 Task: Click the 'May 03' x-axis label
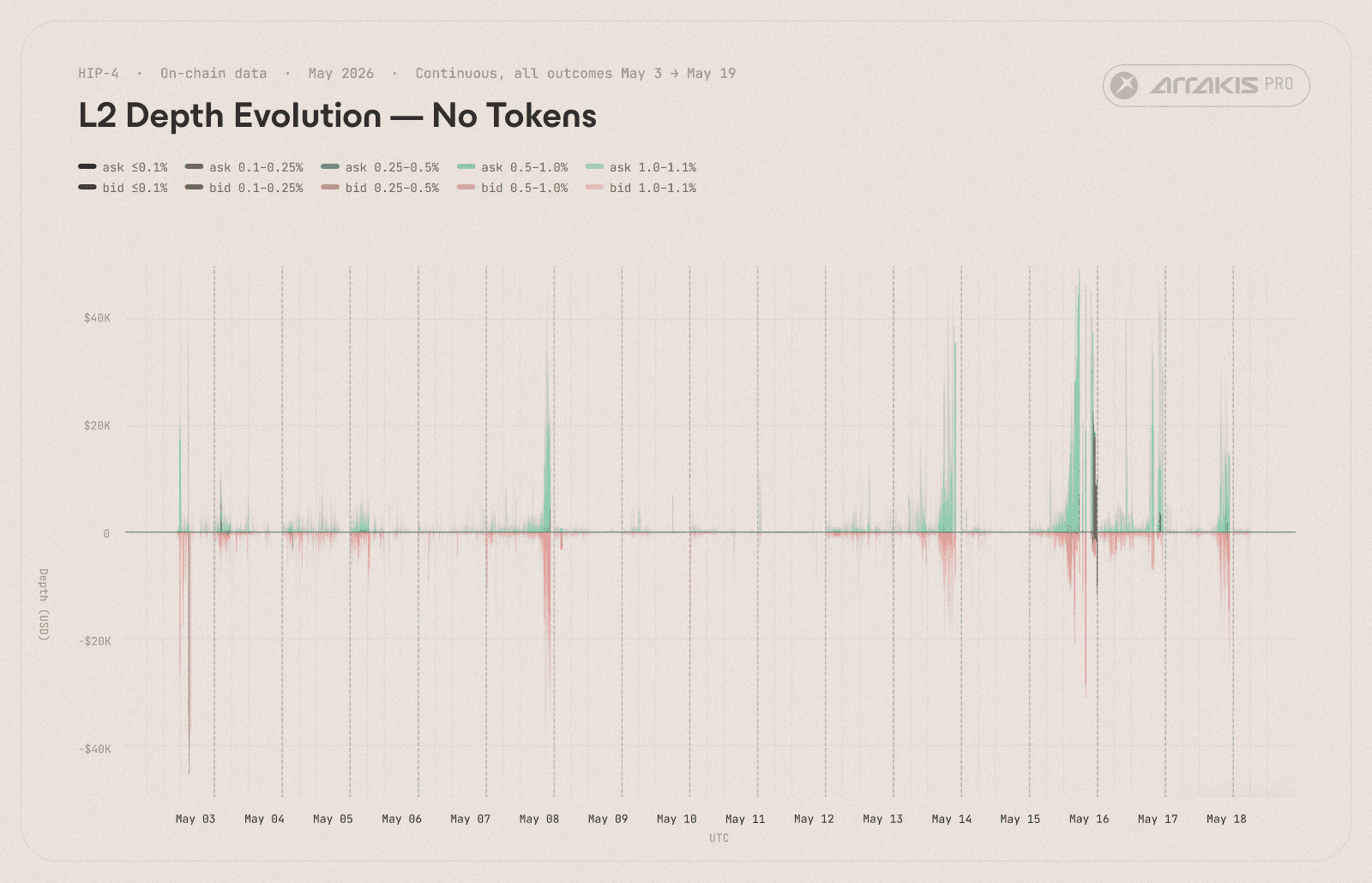tap(196, 819)
